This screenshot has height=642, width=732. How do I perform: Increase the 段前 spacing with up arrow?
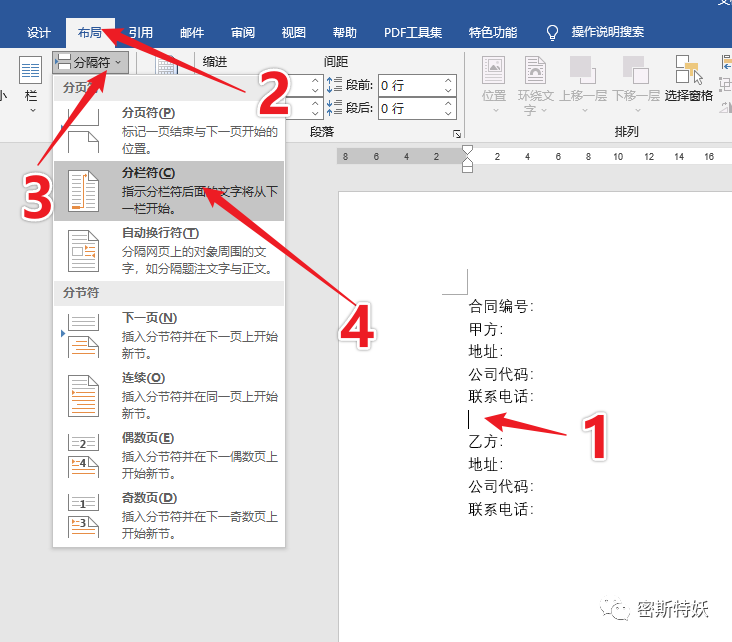449,80
